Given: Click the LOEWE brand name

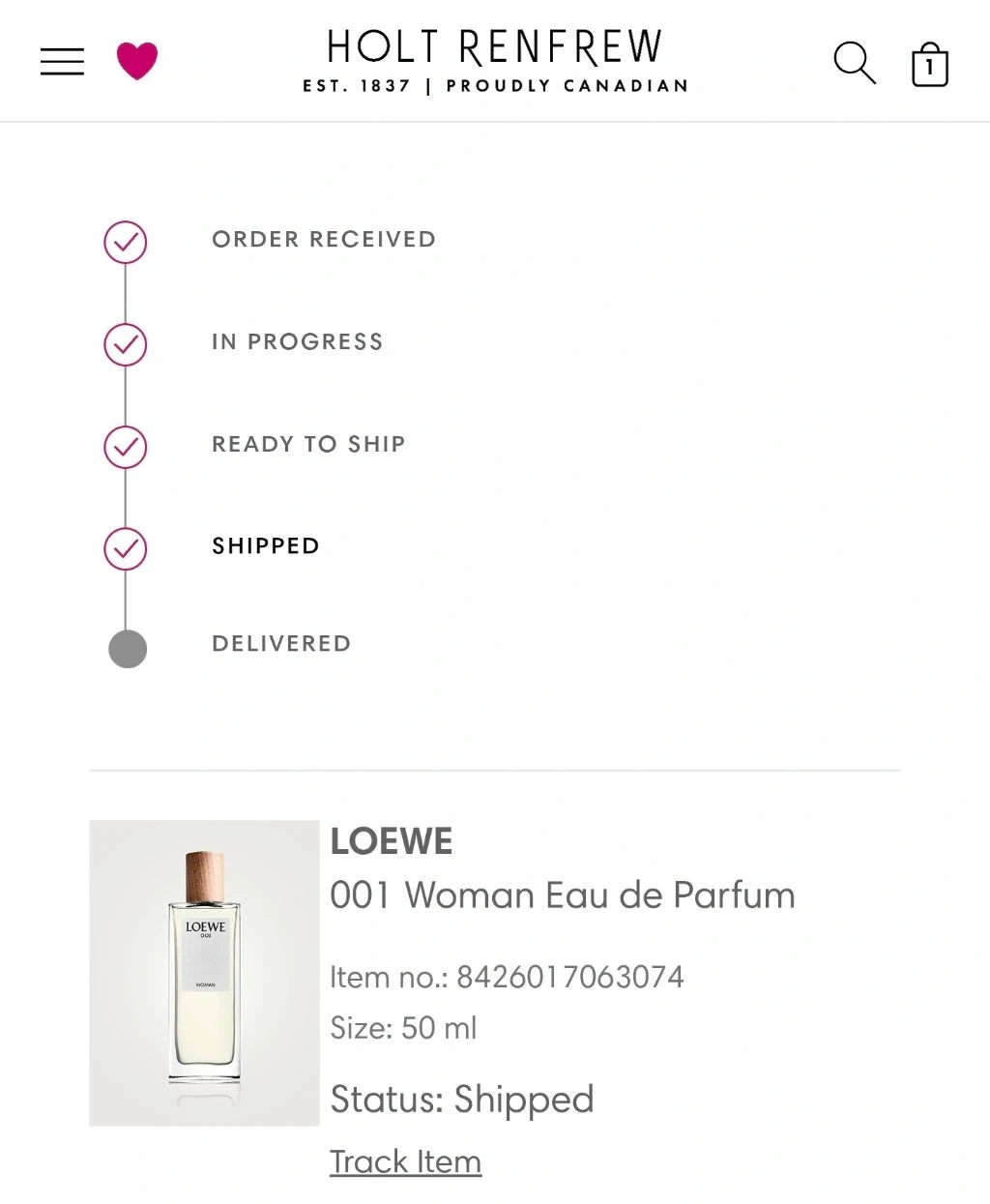Looking at the screenshot, I should pos(392,842).
